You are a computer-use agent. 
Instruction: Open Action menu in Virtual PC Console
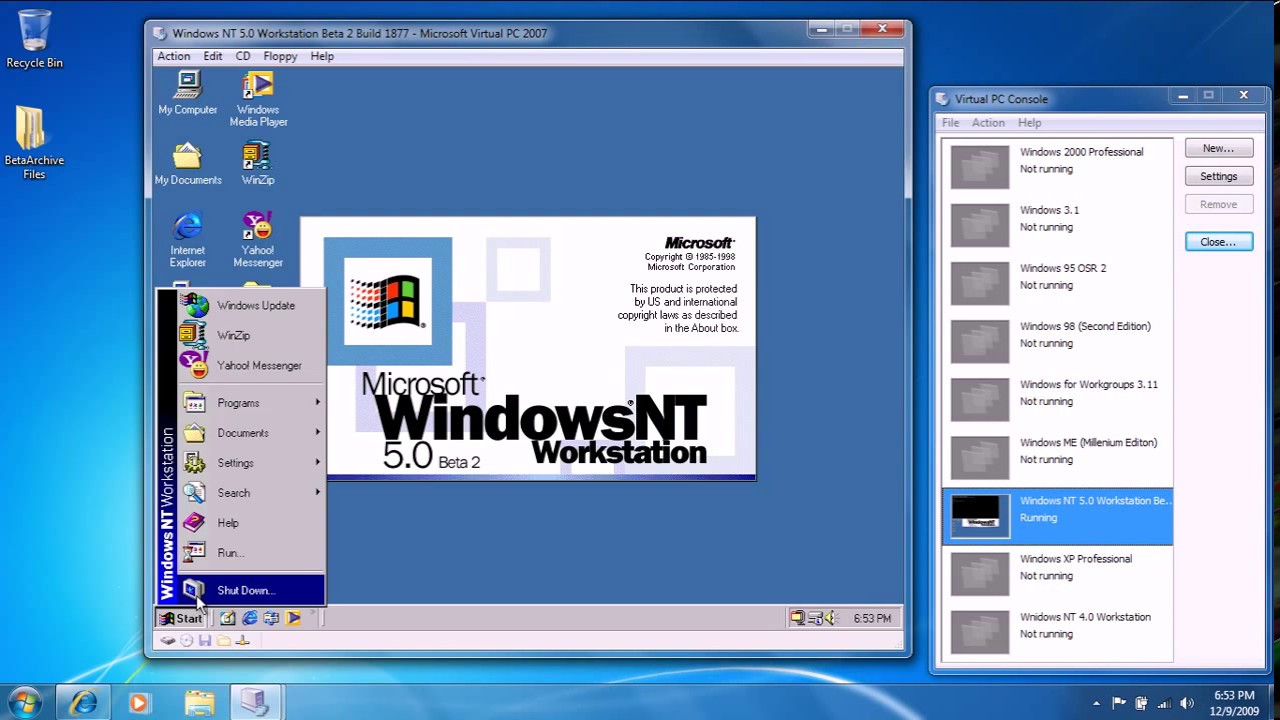click(x=988, y=123)
